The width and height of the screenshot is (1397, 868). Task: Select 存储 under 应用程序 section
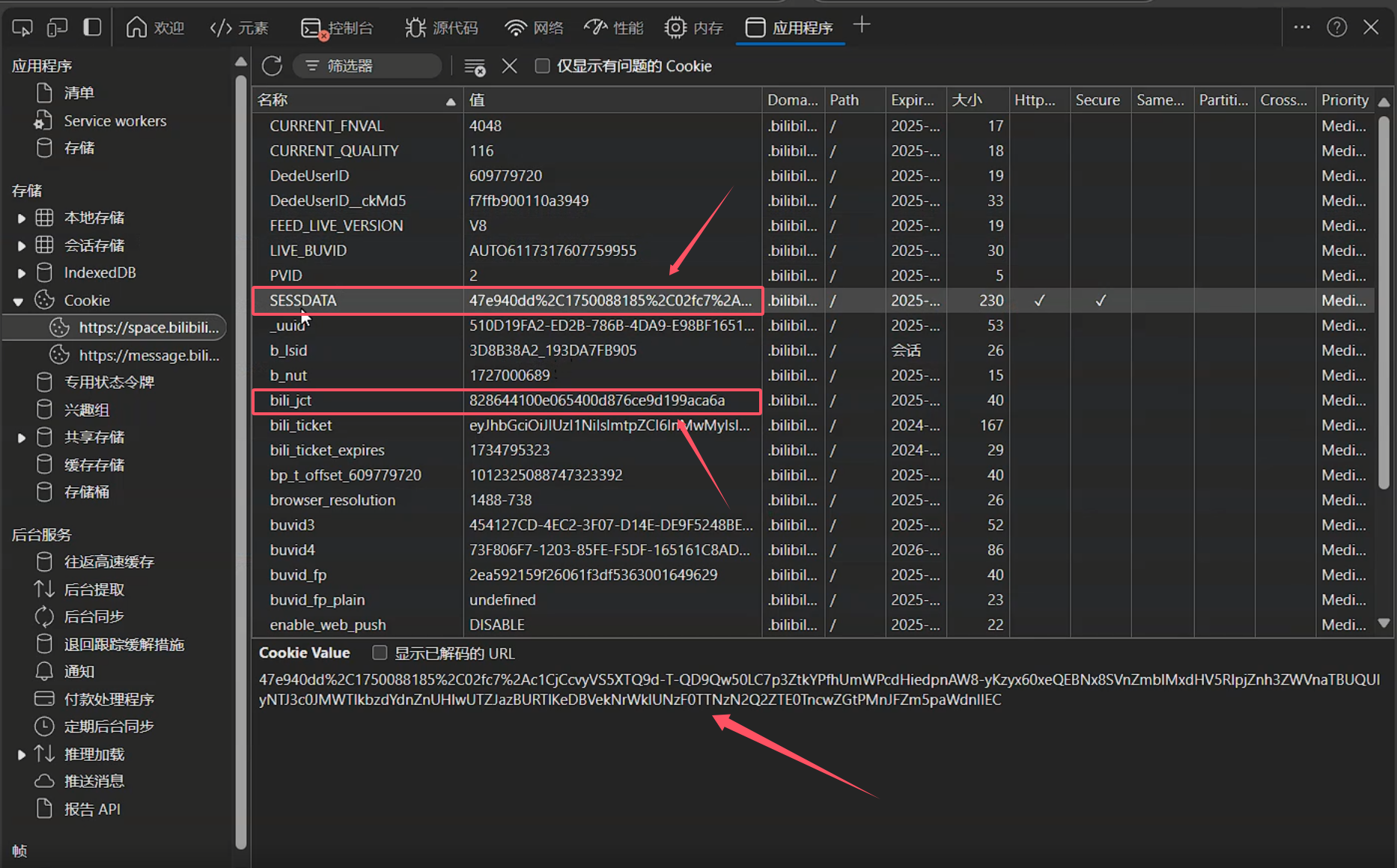click(x=79, y=147)
